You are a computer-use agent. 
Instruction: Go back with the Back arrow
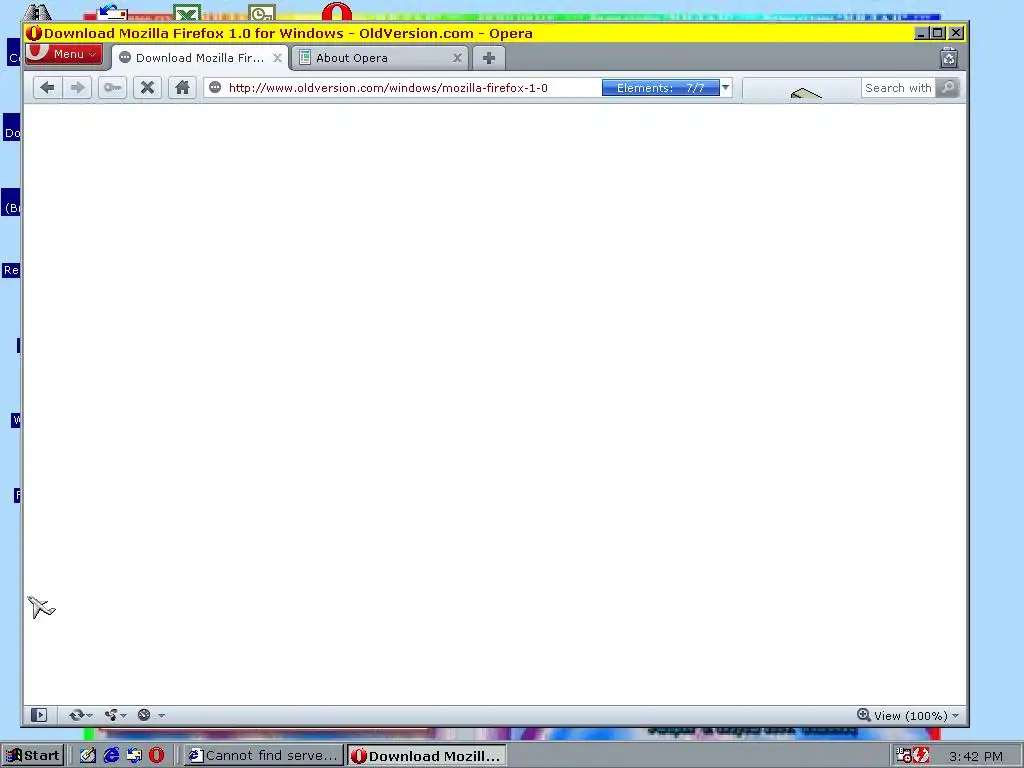pyautogui.click(x=47, y=88)
